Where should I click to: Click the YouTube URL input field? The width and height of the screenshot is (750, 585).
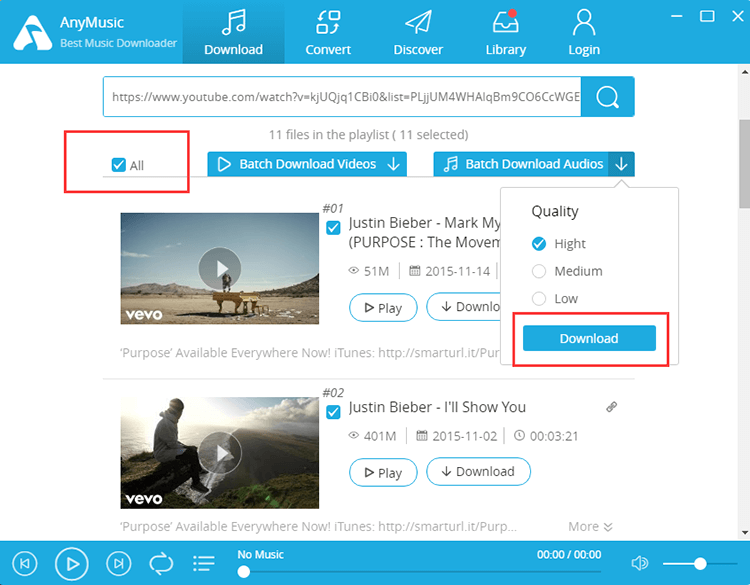tap(342, 97)
